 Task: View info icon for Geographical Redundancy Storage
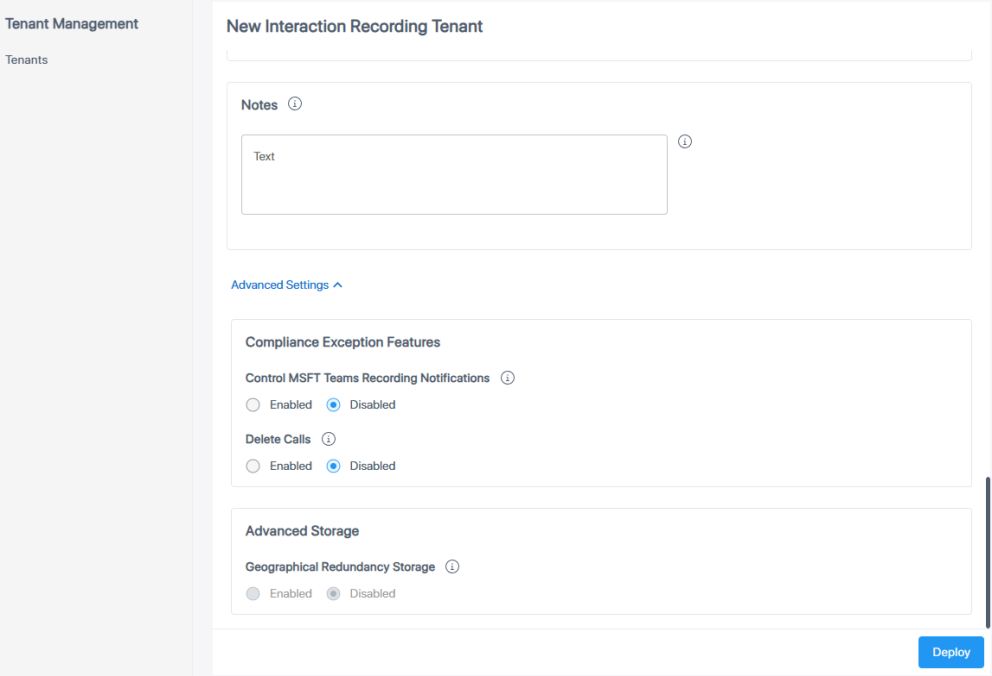point(452,567)
